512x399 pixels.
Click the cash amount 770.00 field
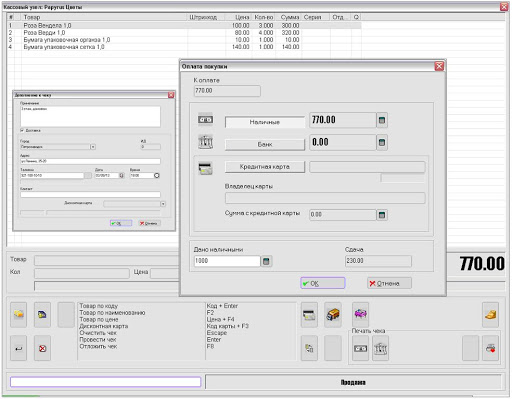tap(343, 120)
